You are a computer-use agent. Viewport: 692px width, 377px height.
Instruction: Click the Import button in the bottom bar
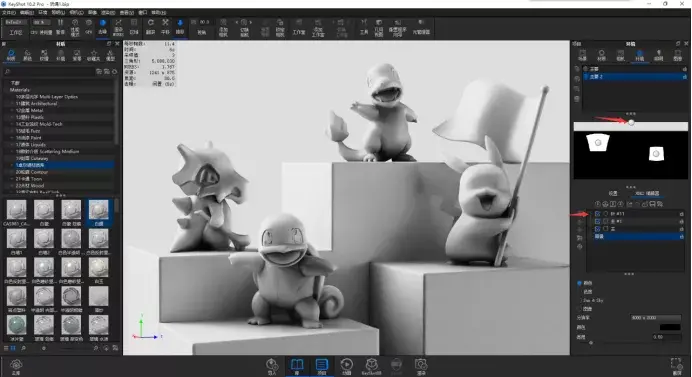(272, 366)
